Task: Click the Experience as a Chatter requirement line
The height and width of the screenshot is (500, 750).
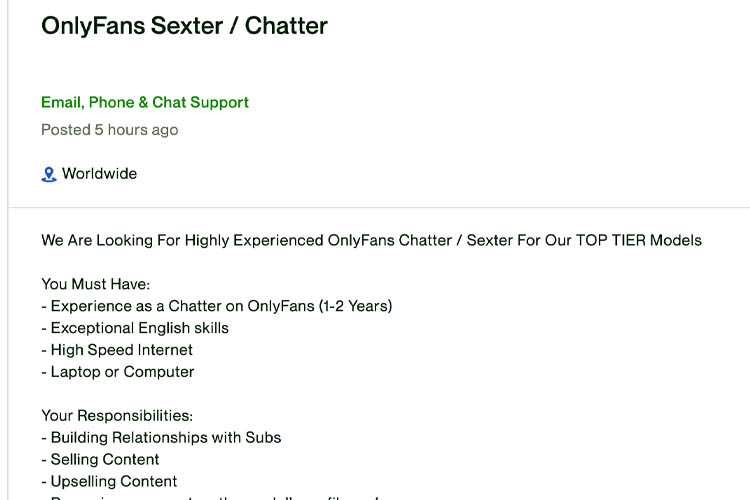Action: [217, 306]
